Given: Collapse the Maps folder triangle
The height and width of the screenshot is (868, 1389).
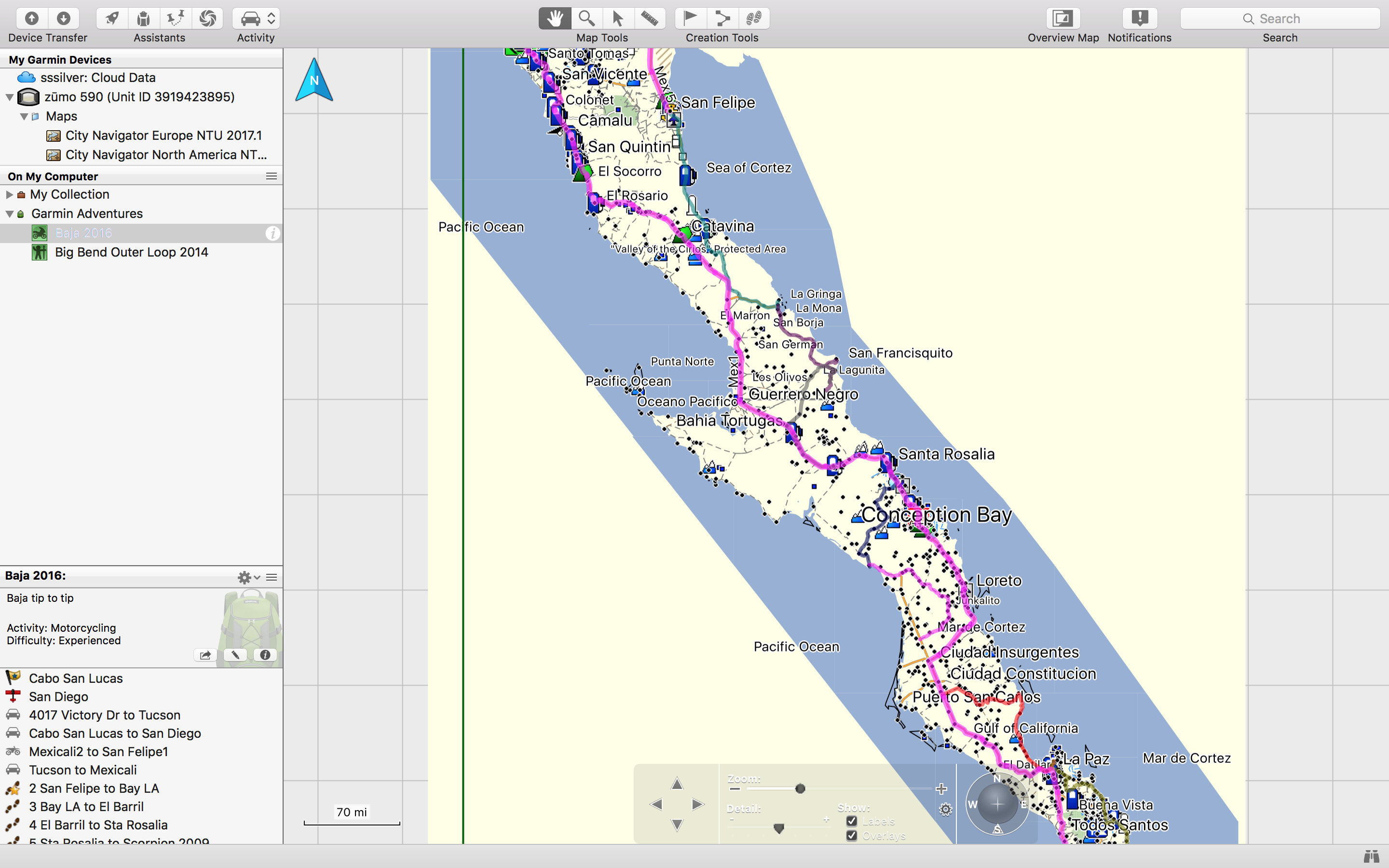Looking at the screenshot, I should (24, 117).
